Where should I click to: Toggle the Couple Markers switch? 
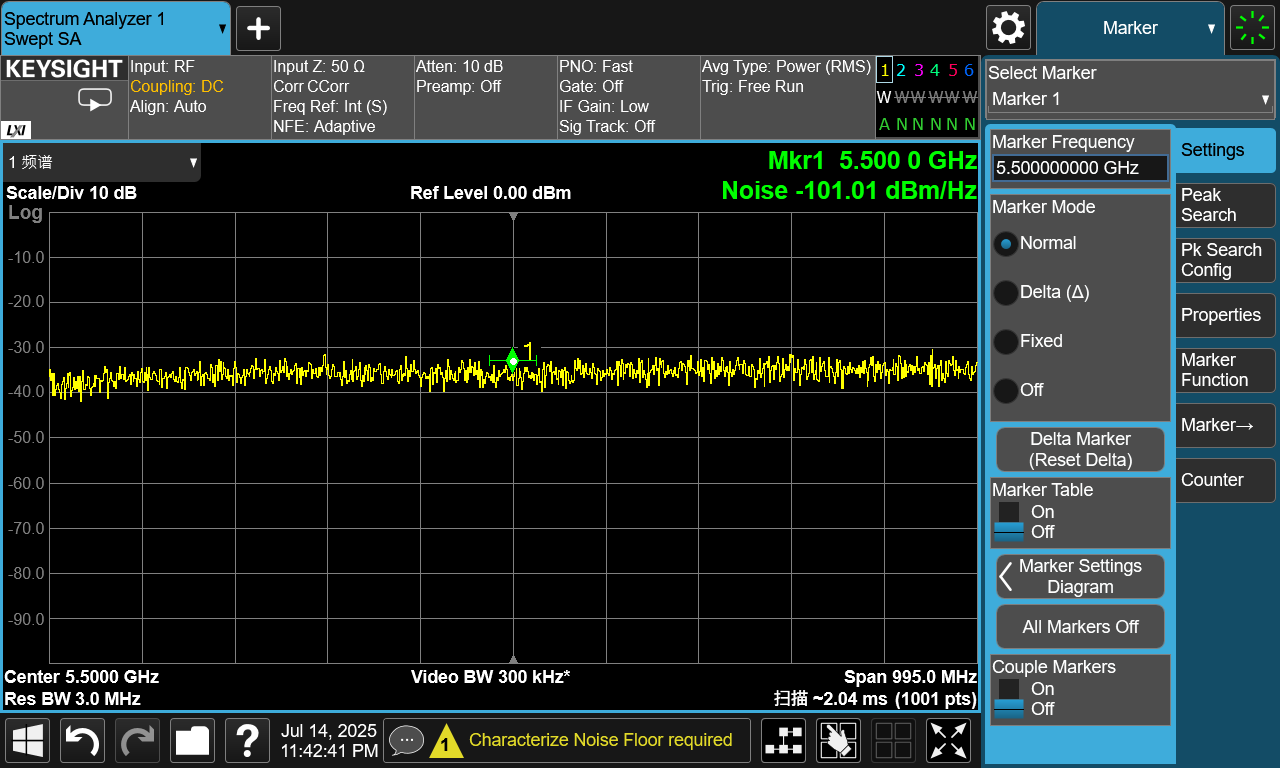[x=1009, y=698]
